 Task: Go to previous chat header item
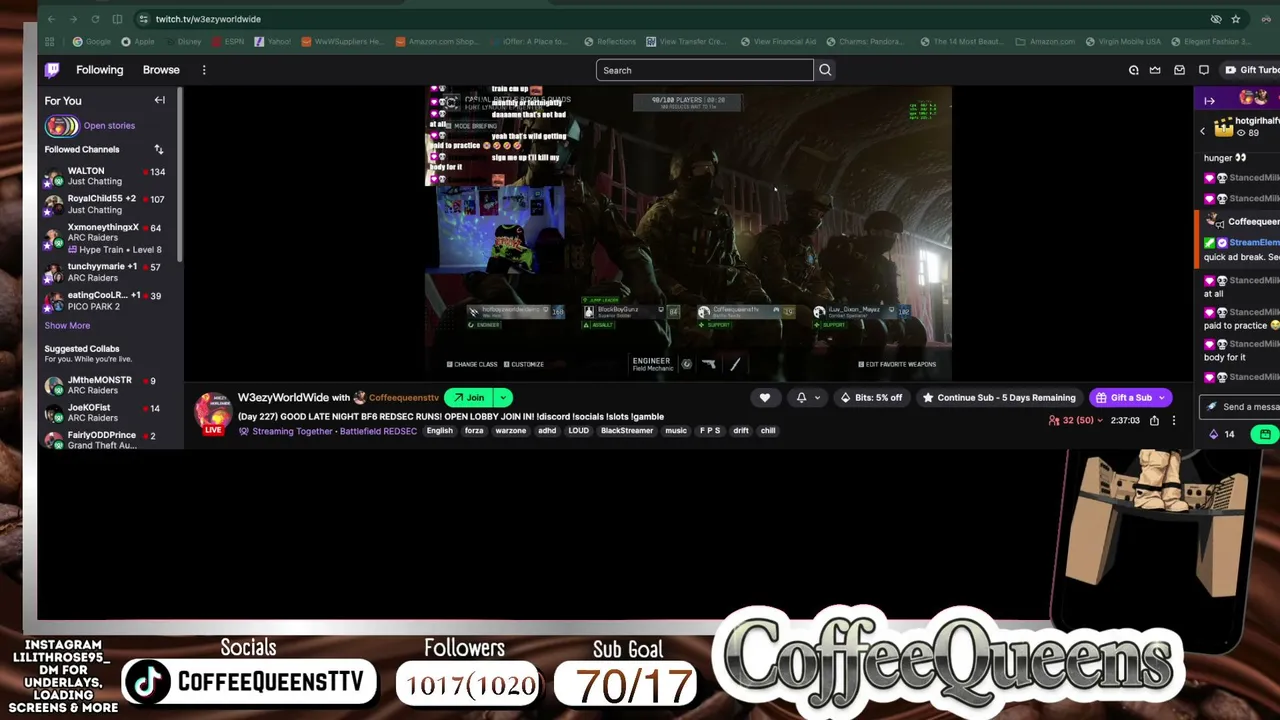1203,130
